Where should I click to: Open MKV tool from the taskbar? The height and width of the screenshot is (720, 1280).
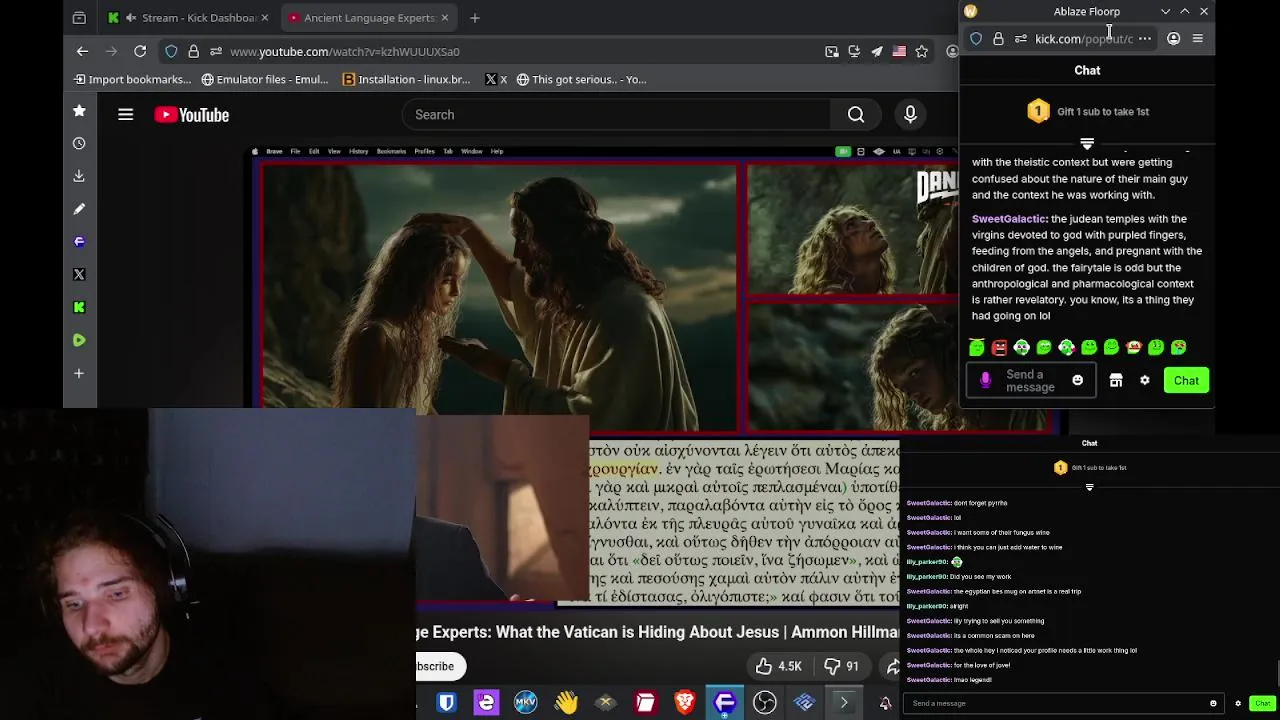526,703
